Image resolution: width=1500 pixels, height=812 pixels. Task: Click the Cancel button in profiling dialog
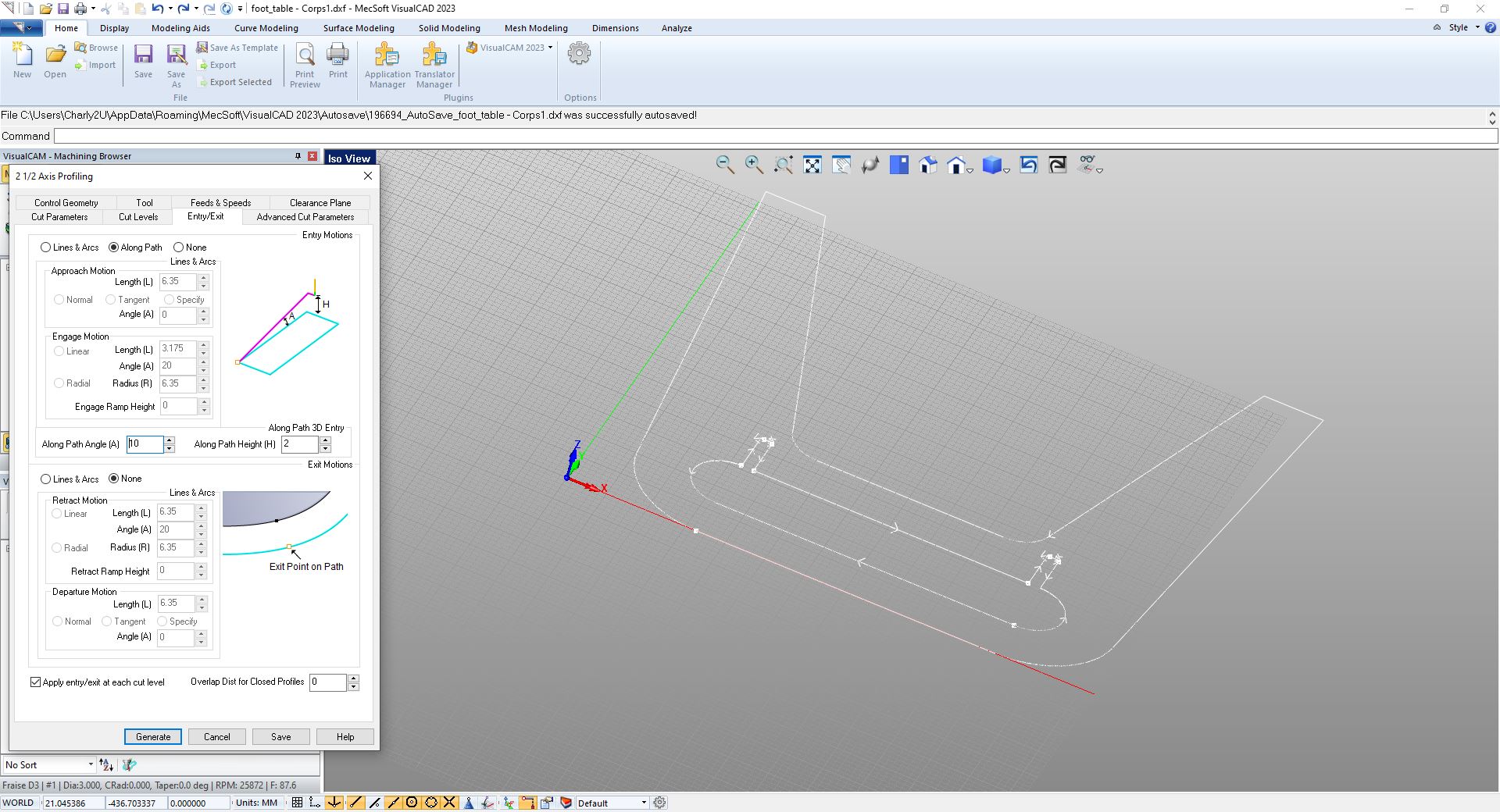[x=217, y=737]
